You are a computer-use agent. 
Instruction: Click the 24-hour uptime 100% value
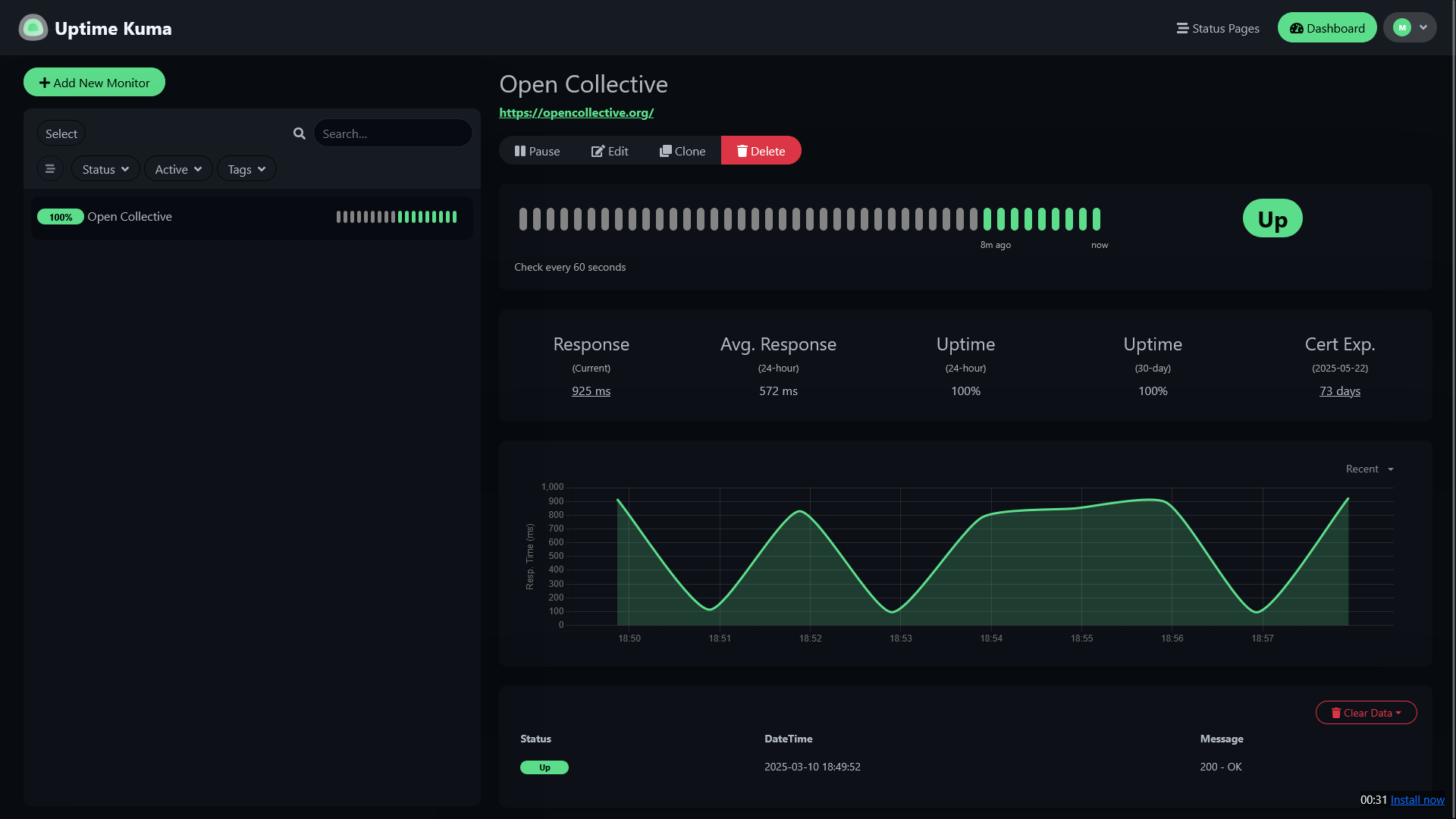(x=966, y=391)
